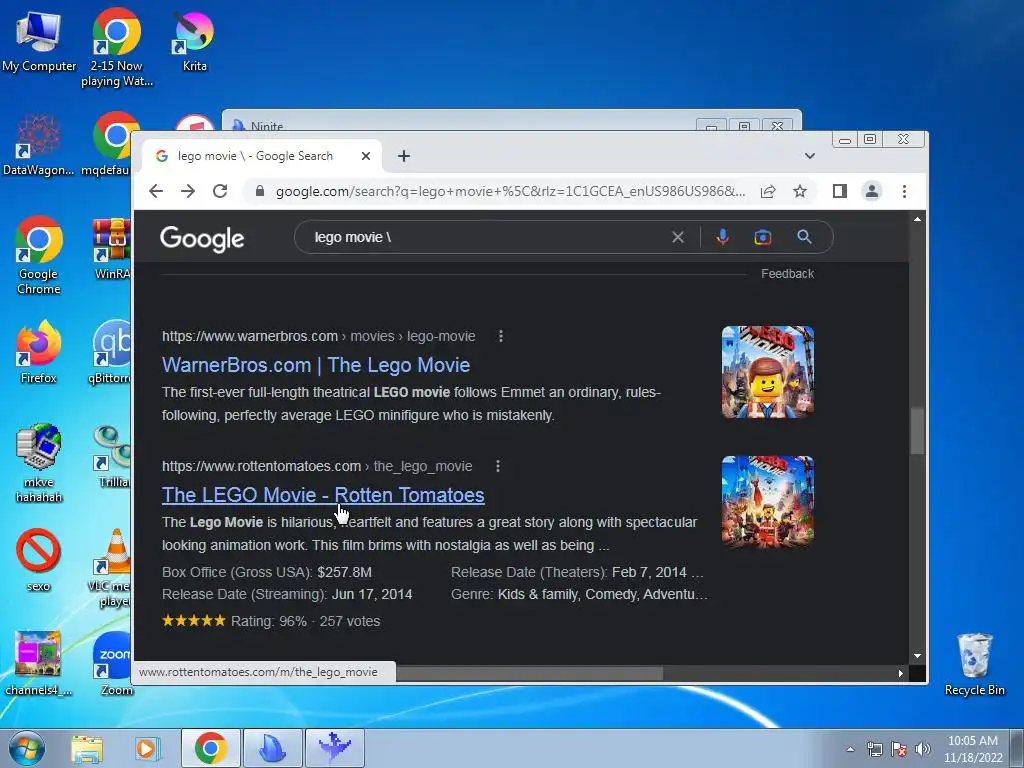Screen dimensions: 1024x768
Task: Click the Release Date Jun 17, 2014 text
Action: 372,594
